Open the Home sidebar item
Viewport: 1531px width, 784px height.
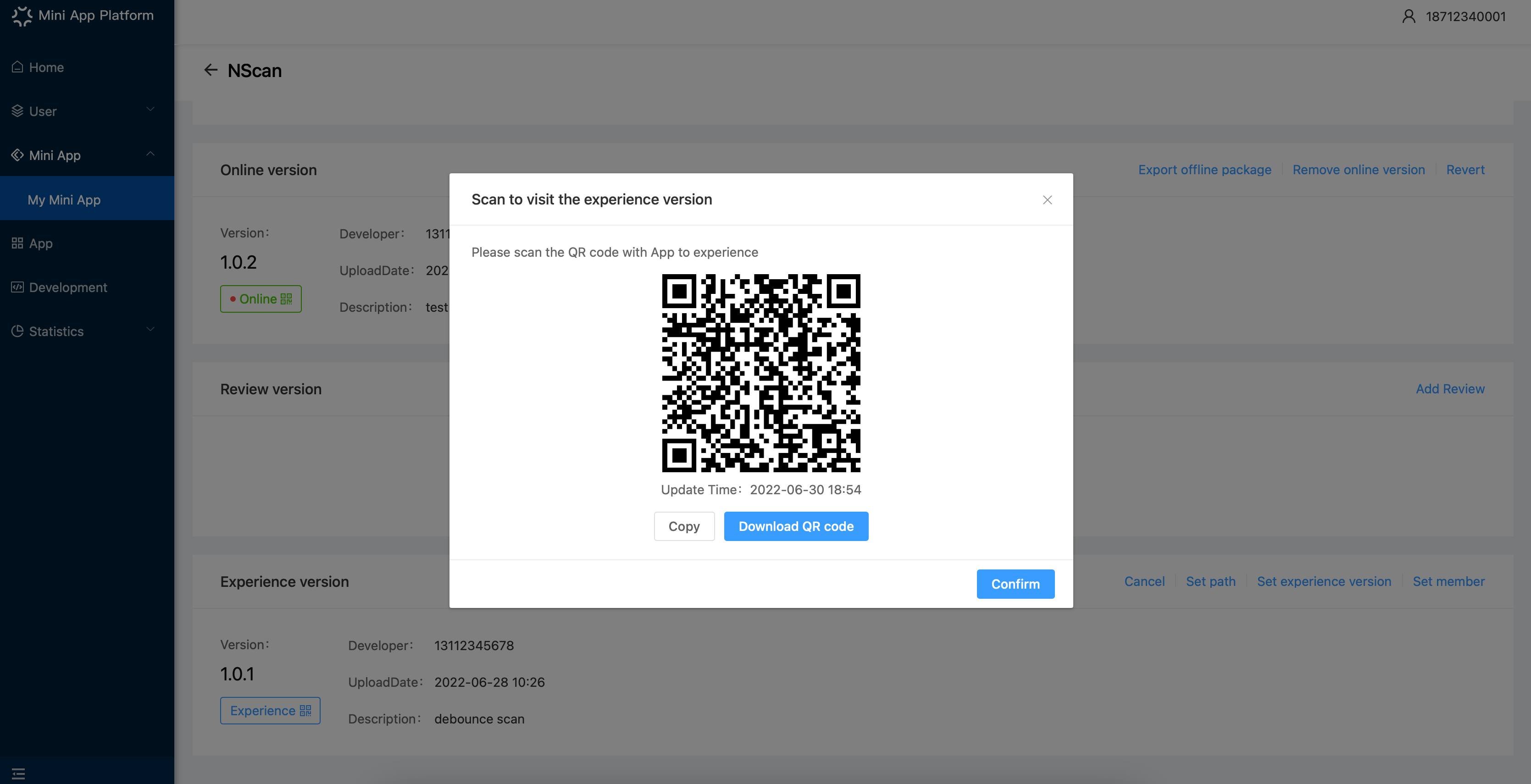(87, 67)
